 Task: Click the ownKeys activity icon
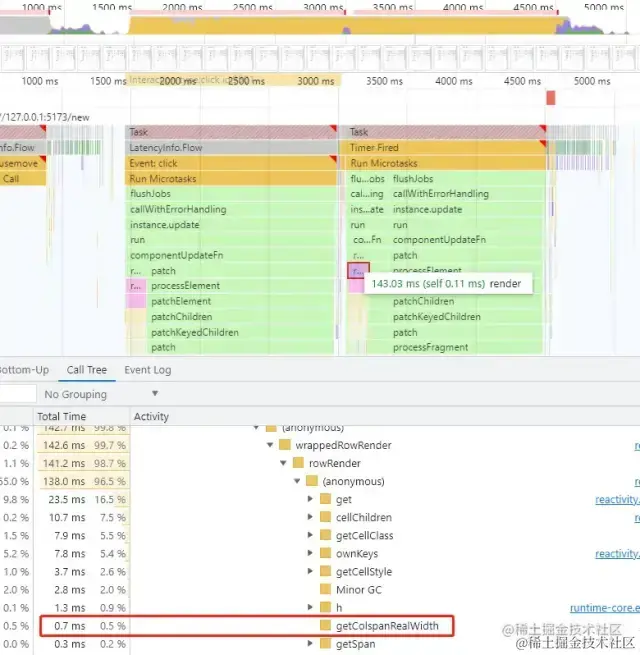[325, 553]
